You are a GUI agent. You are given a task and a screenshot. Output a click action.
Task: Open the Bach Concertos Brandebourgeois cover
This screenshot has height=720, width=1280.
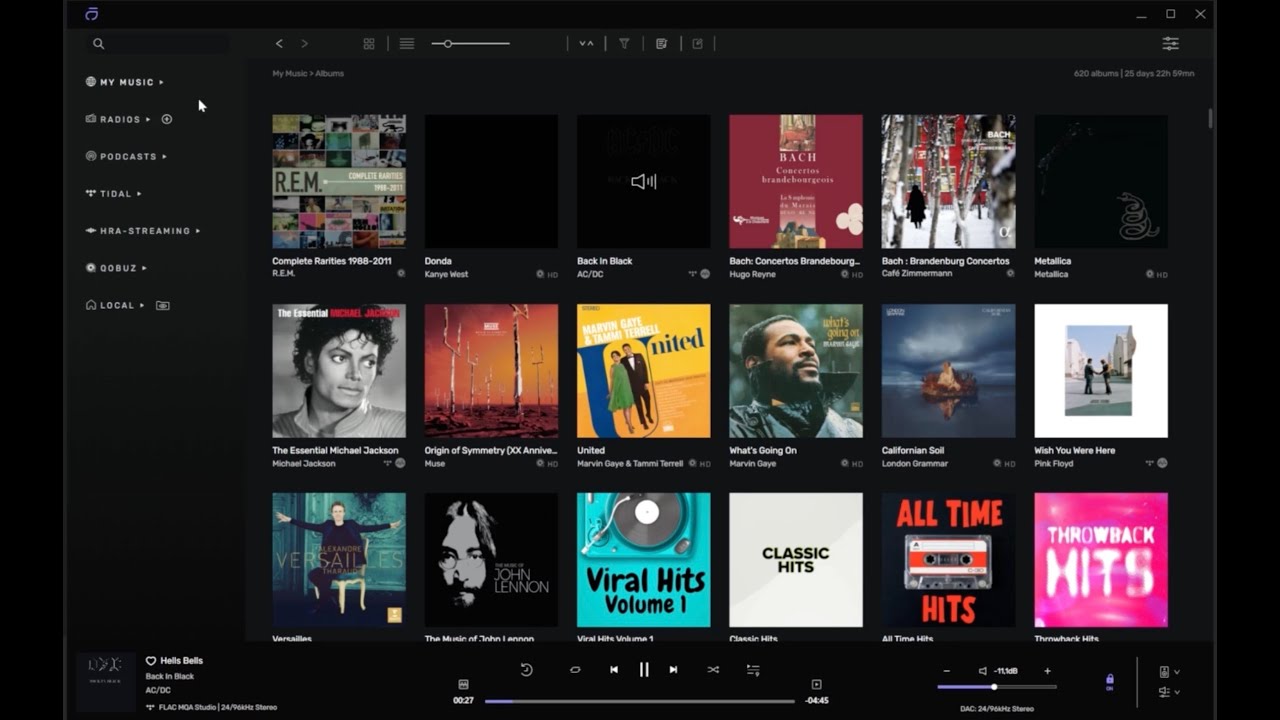click(x=796, y=181)
